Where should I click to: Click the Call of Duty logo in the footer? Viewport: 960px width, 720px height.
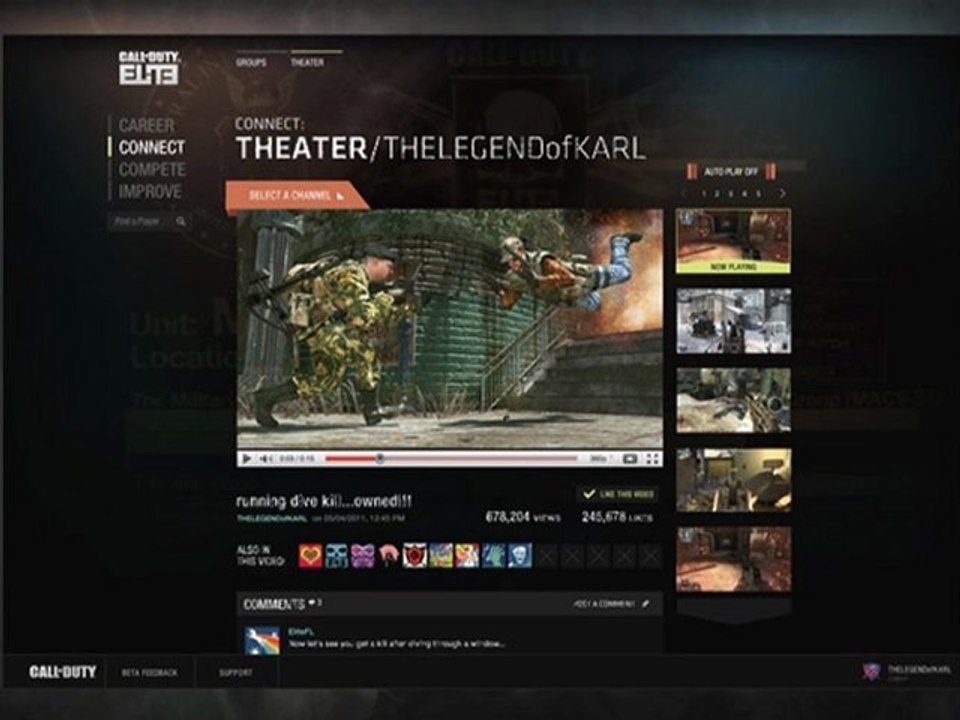coord(62,672)
